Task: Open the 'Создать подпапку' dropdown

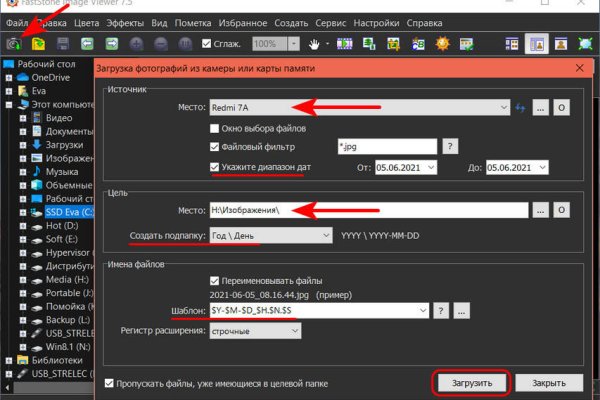Action: click(270, 235)
